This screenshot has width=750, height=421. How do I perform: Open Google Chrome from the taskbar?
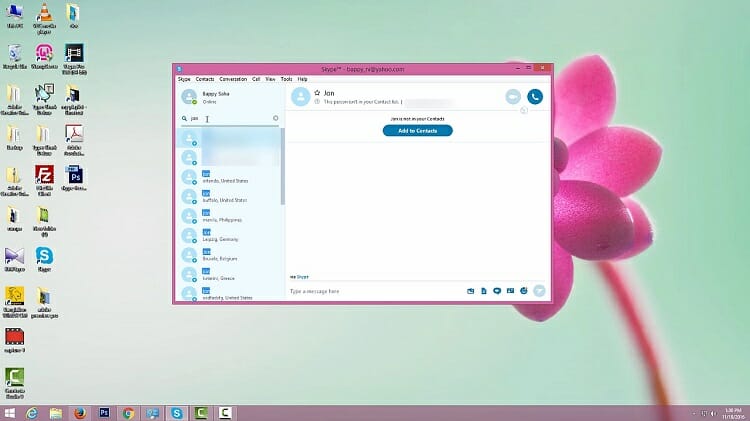pos(128,413)
